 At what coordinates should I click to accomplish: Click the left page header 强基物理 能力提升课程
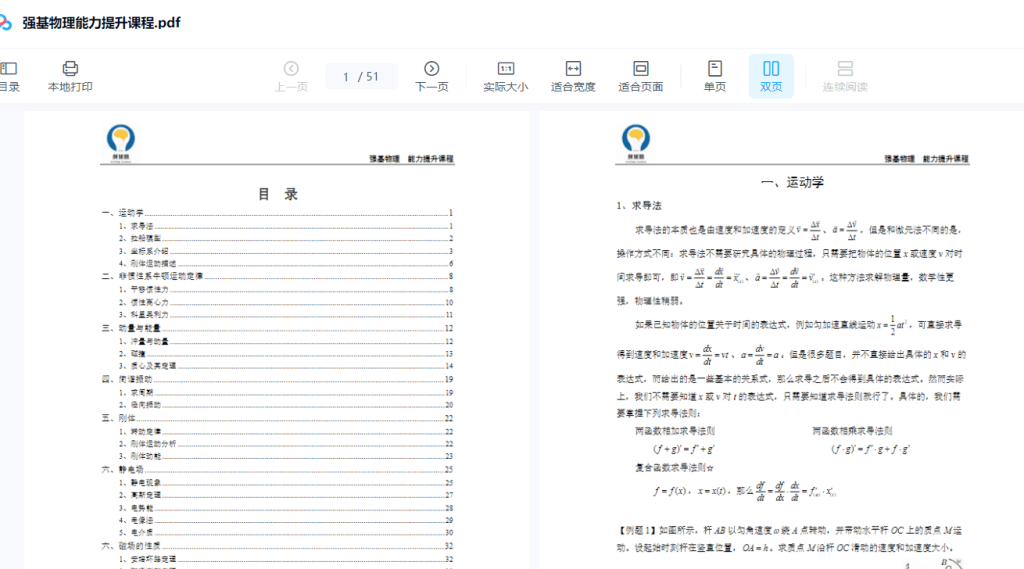tap(411, 159)
